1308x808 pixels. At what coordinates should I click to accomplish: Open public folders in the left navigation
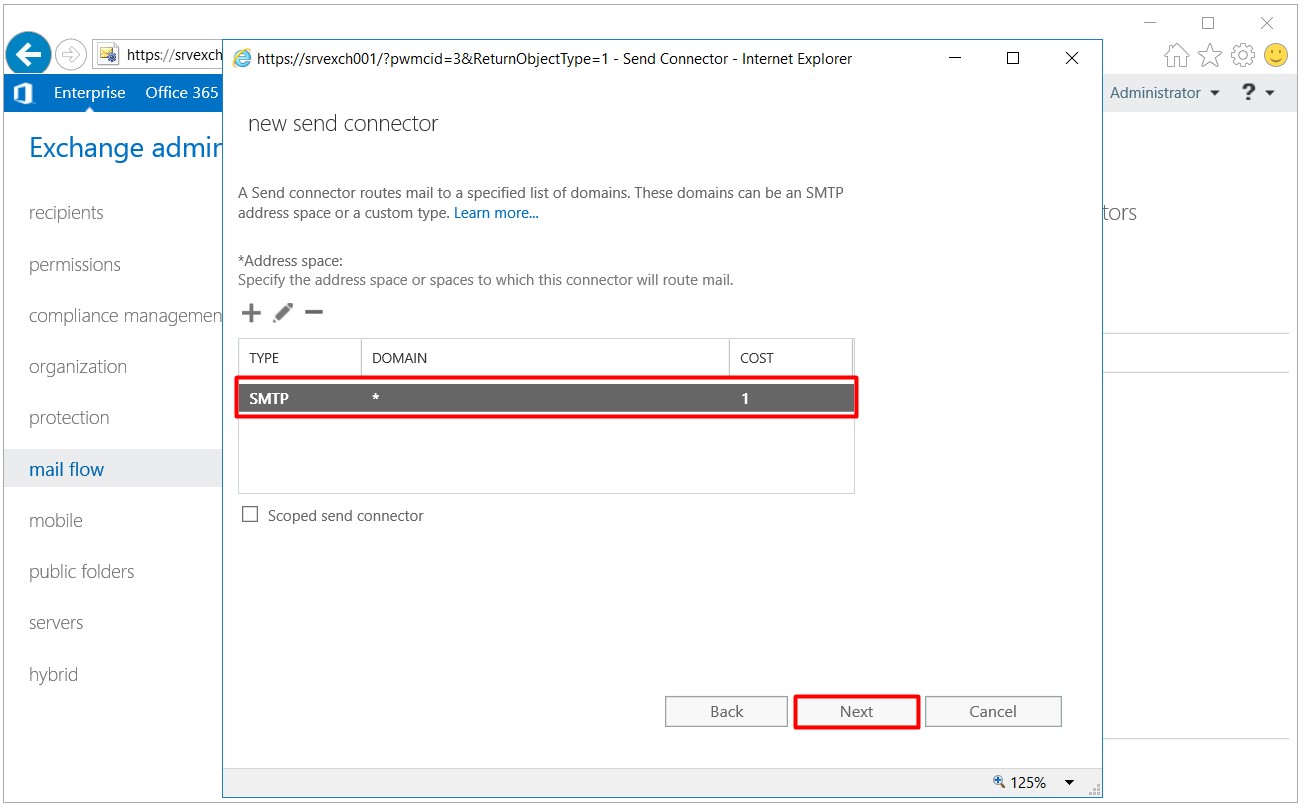[x=81, y=572]
